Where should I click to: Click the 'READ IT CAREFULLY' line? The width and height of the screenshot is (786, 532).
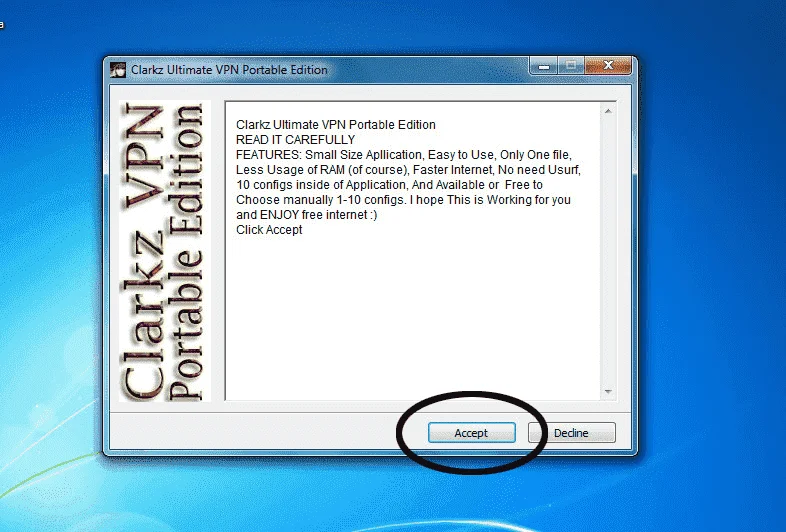[295, 139]
